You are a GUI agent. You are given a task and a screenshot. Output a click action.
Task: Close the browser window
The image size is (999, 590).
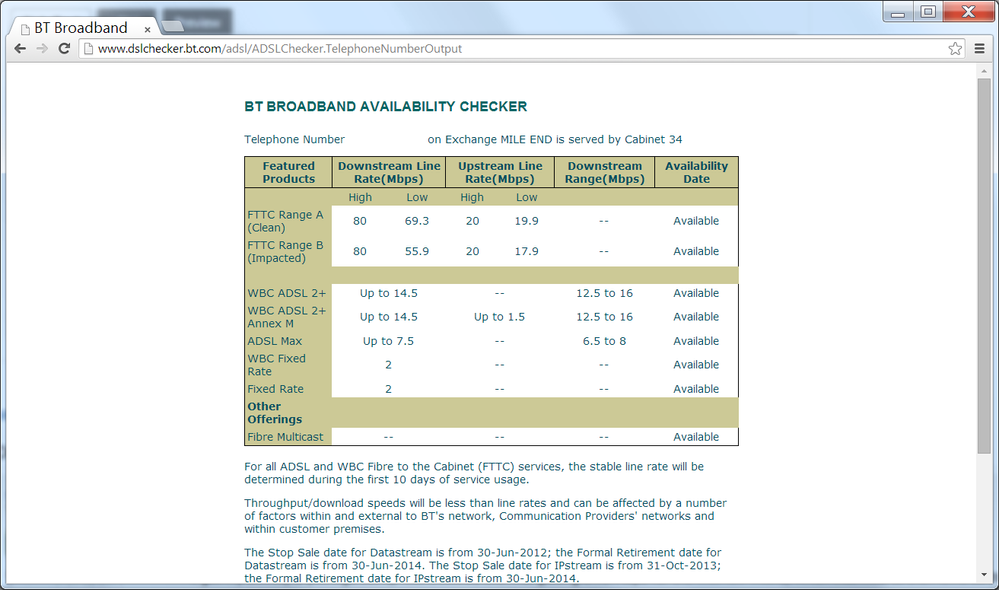[x=968, y=12]
